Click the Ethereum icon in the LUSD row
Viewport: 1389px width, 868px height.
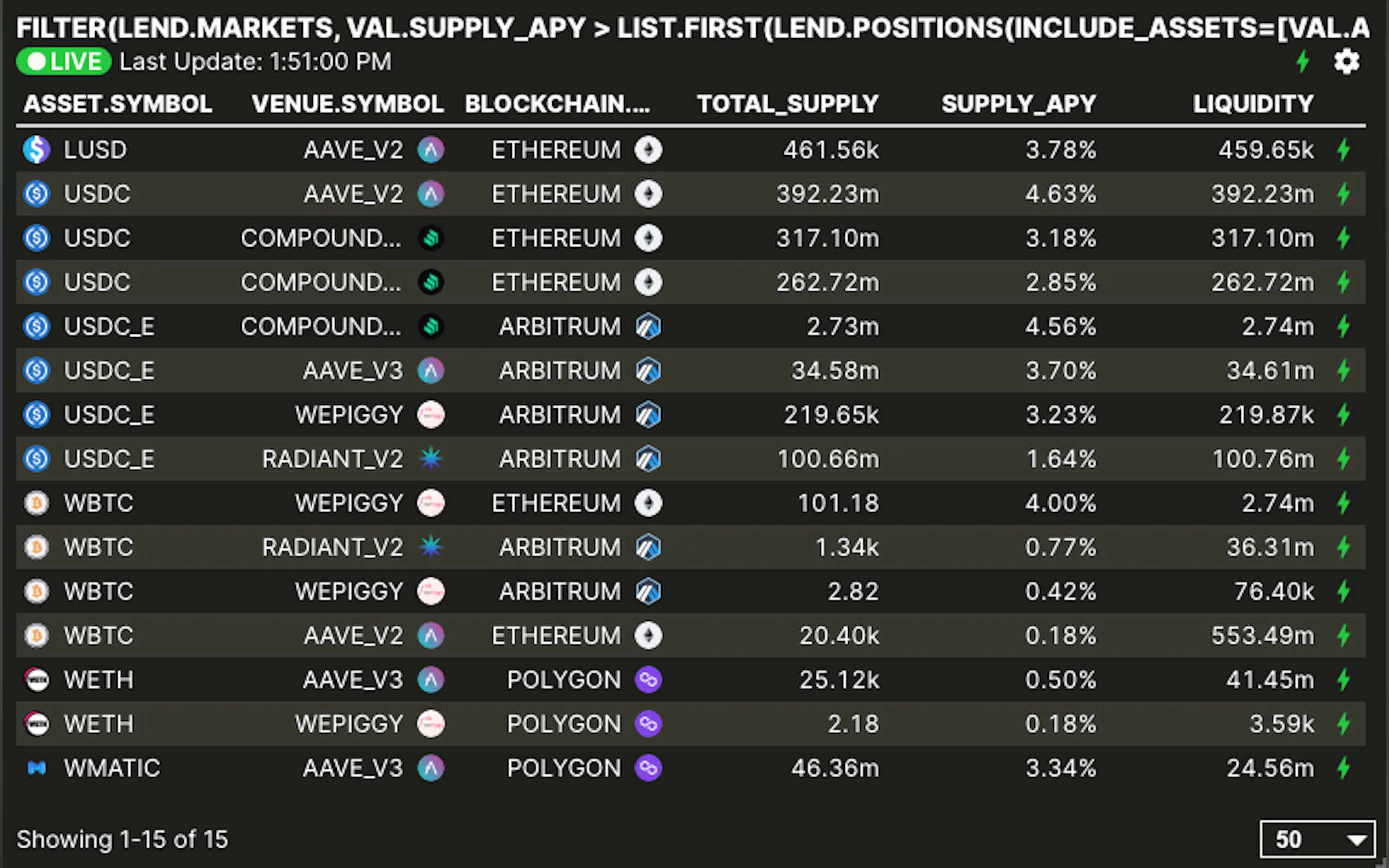point(648,150)
